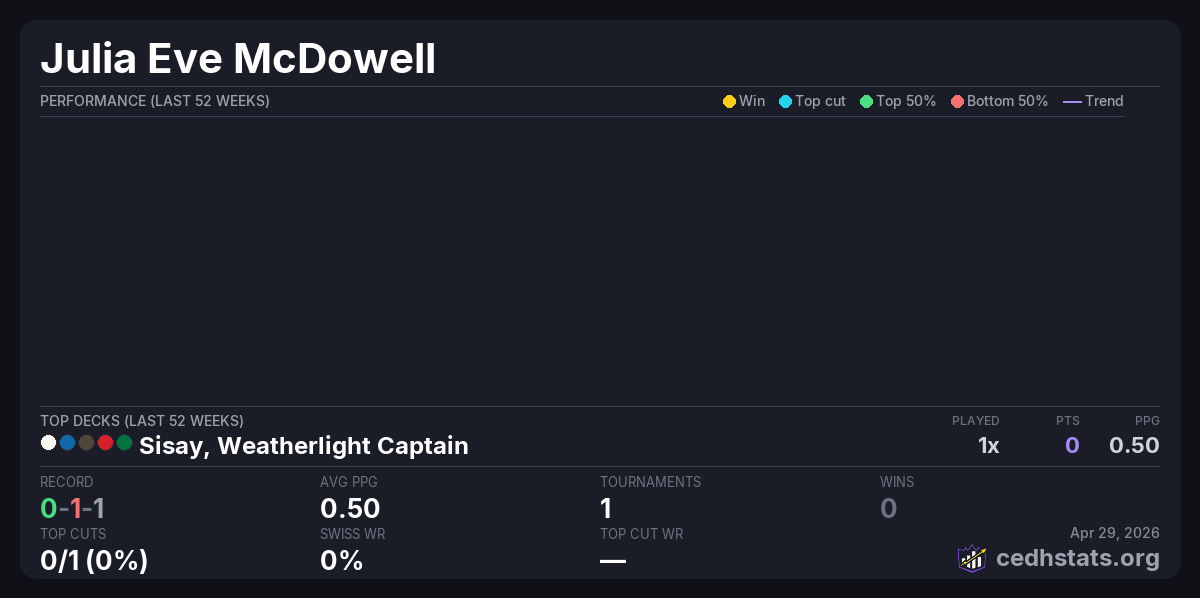Click the cedhstats logo icon
Viewport: 1200px width, 598px height.
[x=972, y=558]
